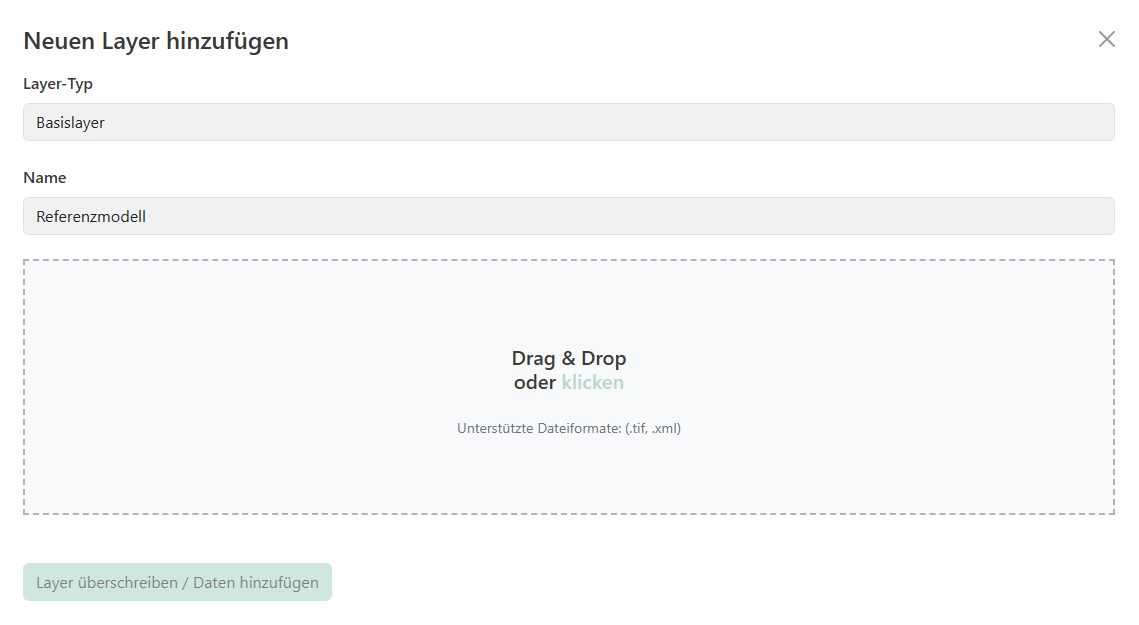This screenshot has width=1139, height=625.
Task: Click the X icon beside the dialog title
Action: pyautogui.click(x=1106, y=40)
